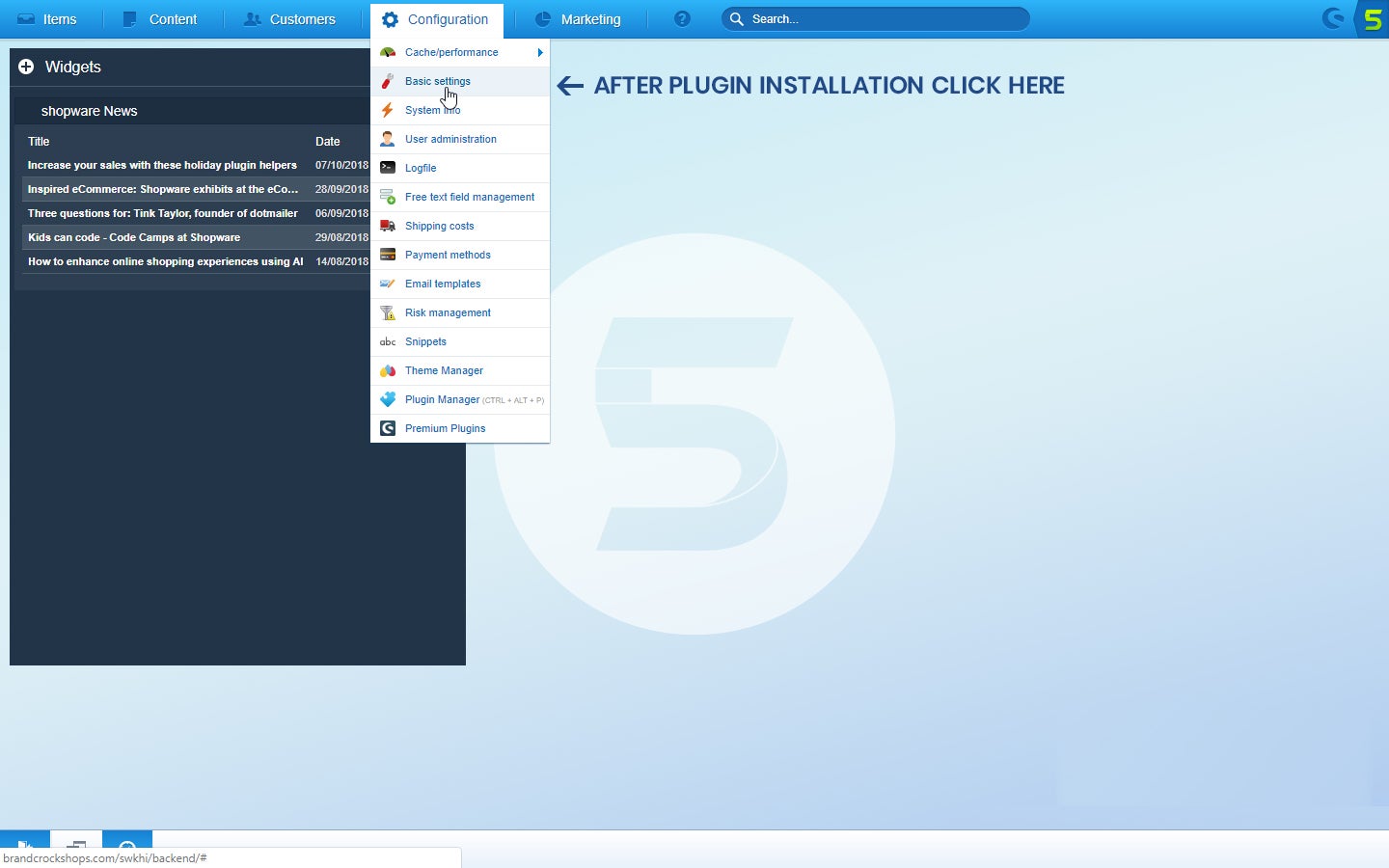
Task: Open the Marketing menu
Action: tap(578, 19)
